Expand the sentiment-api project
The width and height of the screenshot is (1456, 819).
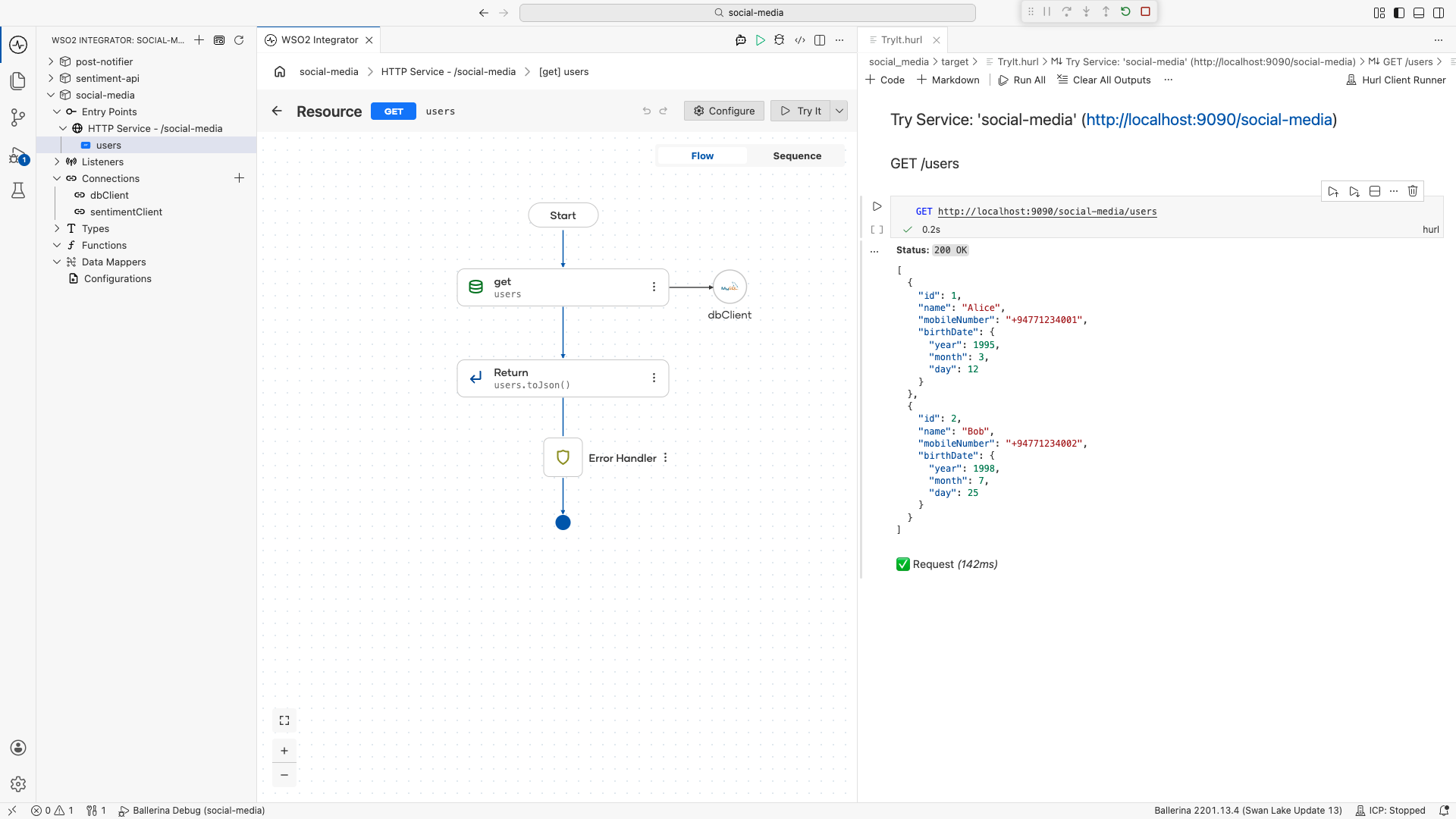click(51, 78)
